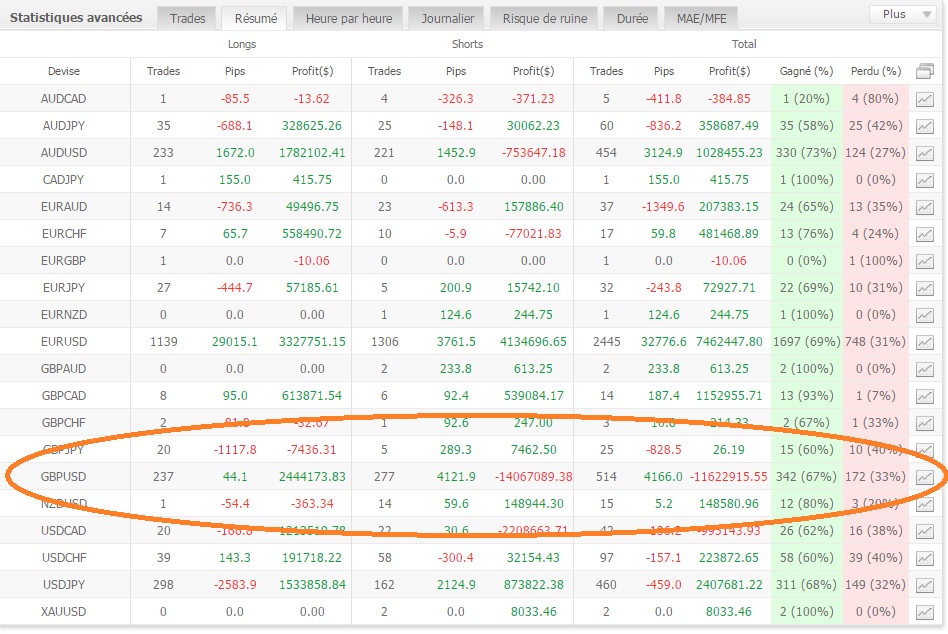Click the Devise column header
The image size is (948, 634).
click(x=64, y=71)
